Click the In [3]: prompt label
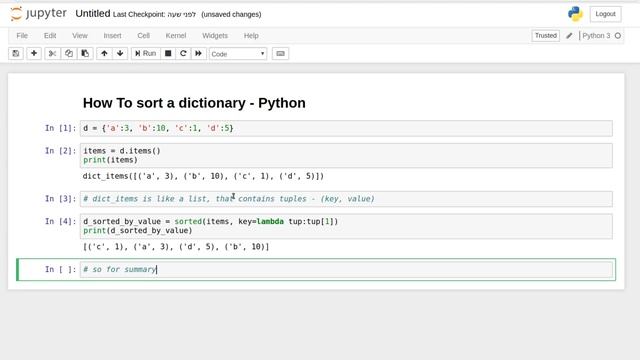 point(60,199)
